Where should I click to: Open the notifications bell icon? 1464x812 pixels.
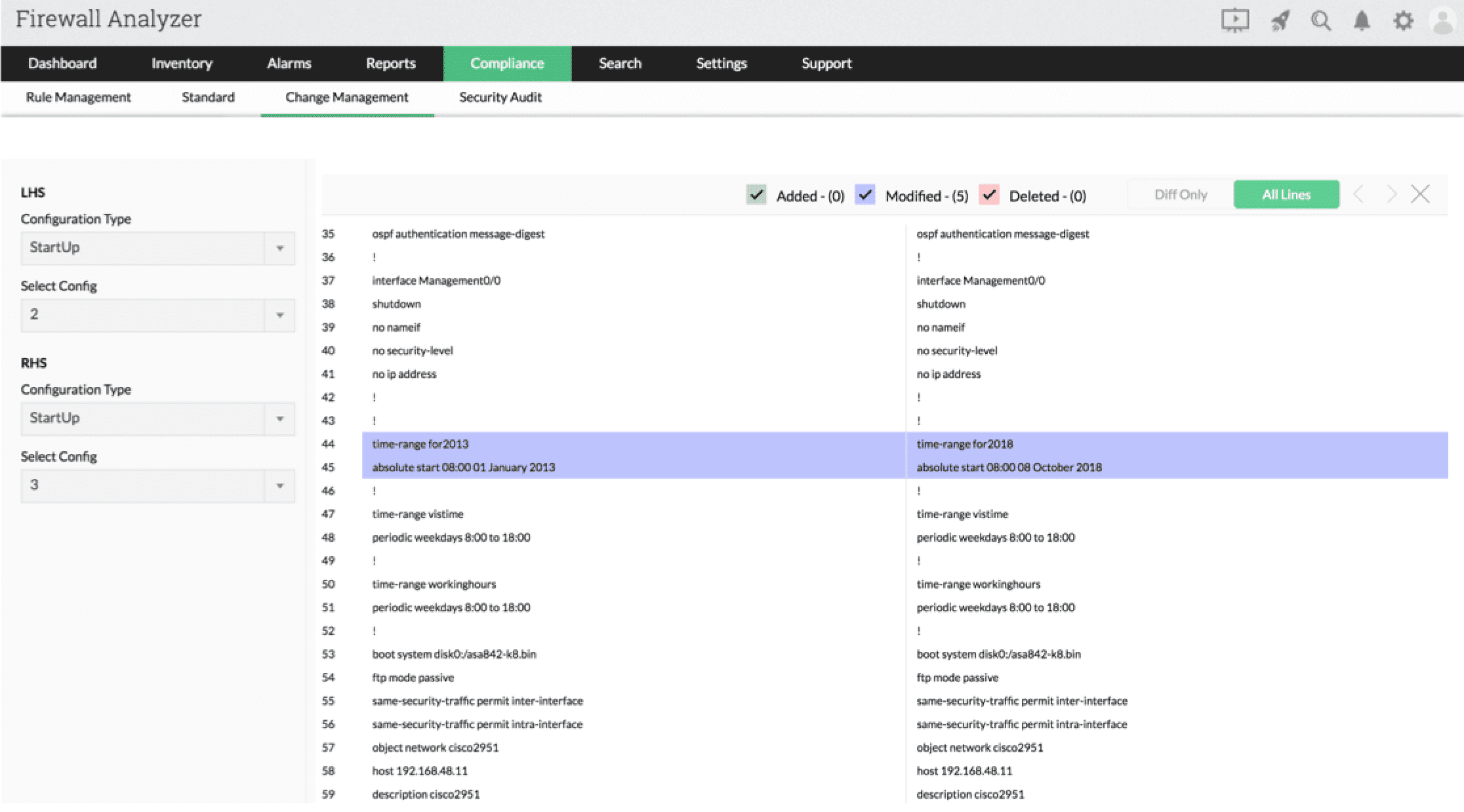1362,21
